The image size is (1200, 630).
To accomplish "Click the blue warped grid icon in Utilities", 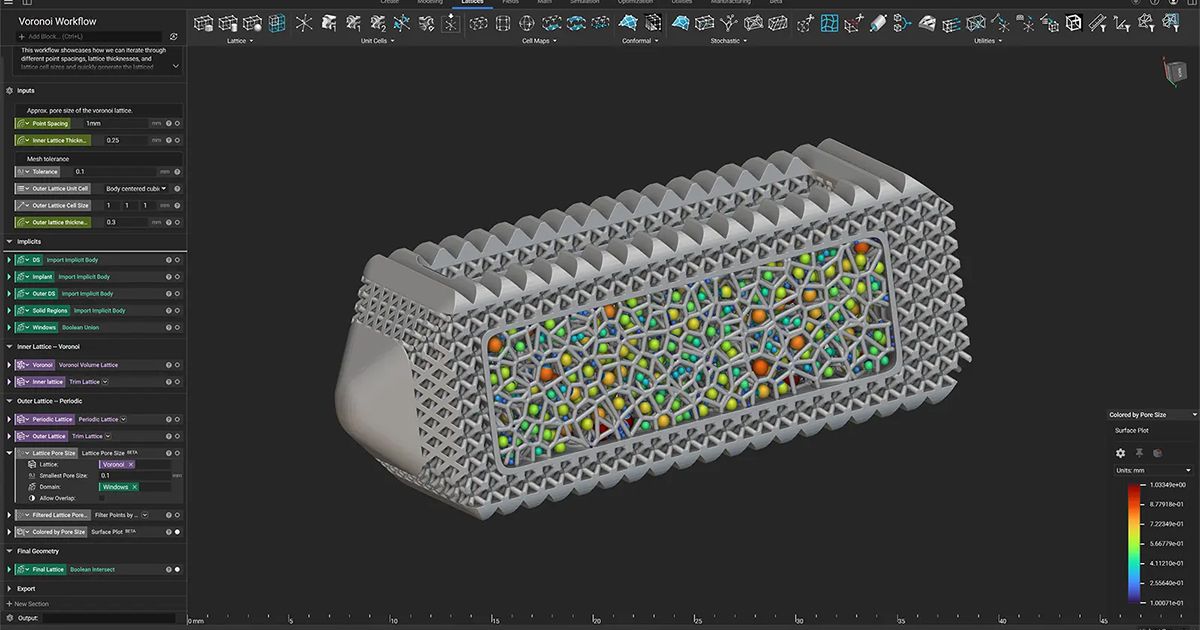I will [x=830, y=23].
